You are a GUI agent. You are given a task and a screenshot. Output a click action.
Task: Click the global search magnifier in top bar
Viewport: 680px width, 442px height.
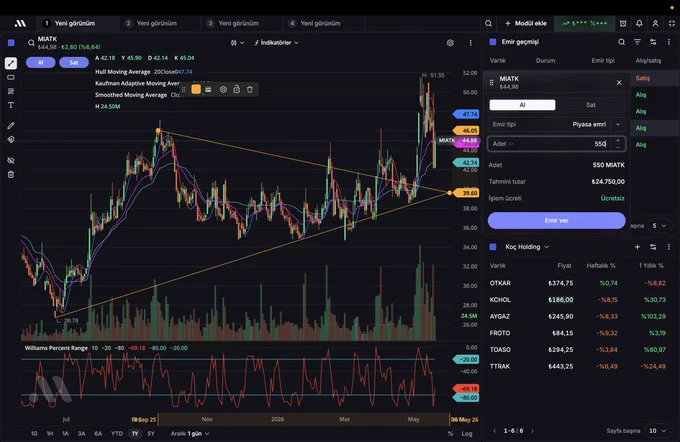[x=488, y=23]
